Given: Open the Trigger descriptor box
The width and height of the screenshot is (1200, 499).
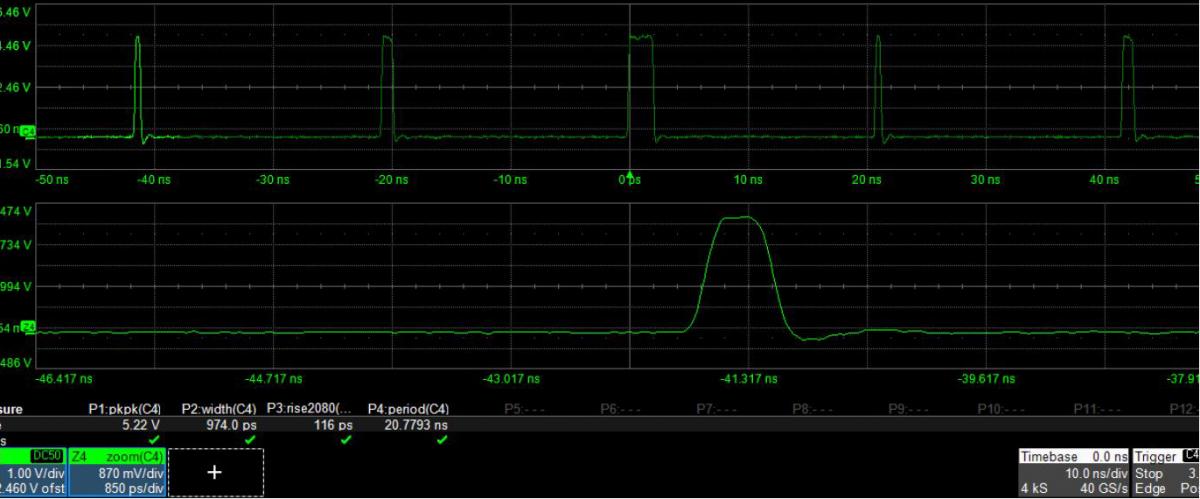Looking at the screenshot, I should coord(1166,472).
